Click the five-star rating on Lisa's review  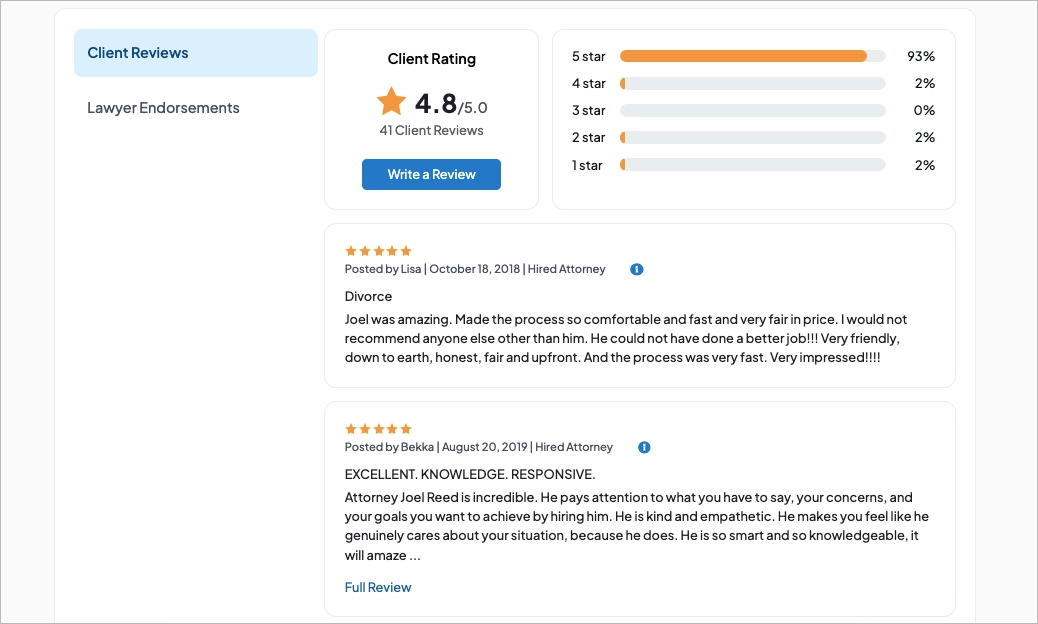pyautogui.click(x=378, y=251)
